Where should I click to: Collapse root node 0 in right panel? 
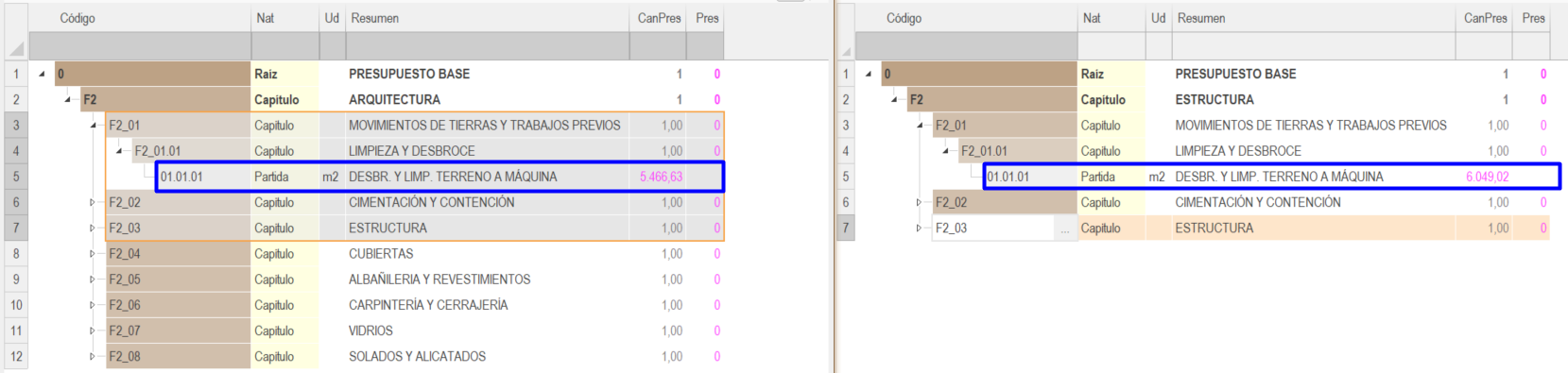(868, 74)
